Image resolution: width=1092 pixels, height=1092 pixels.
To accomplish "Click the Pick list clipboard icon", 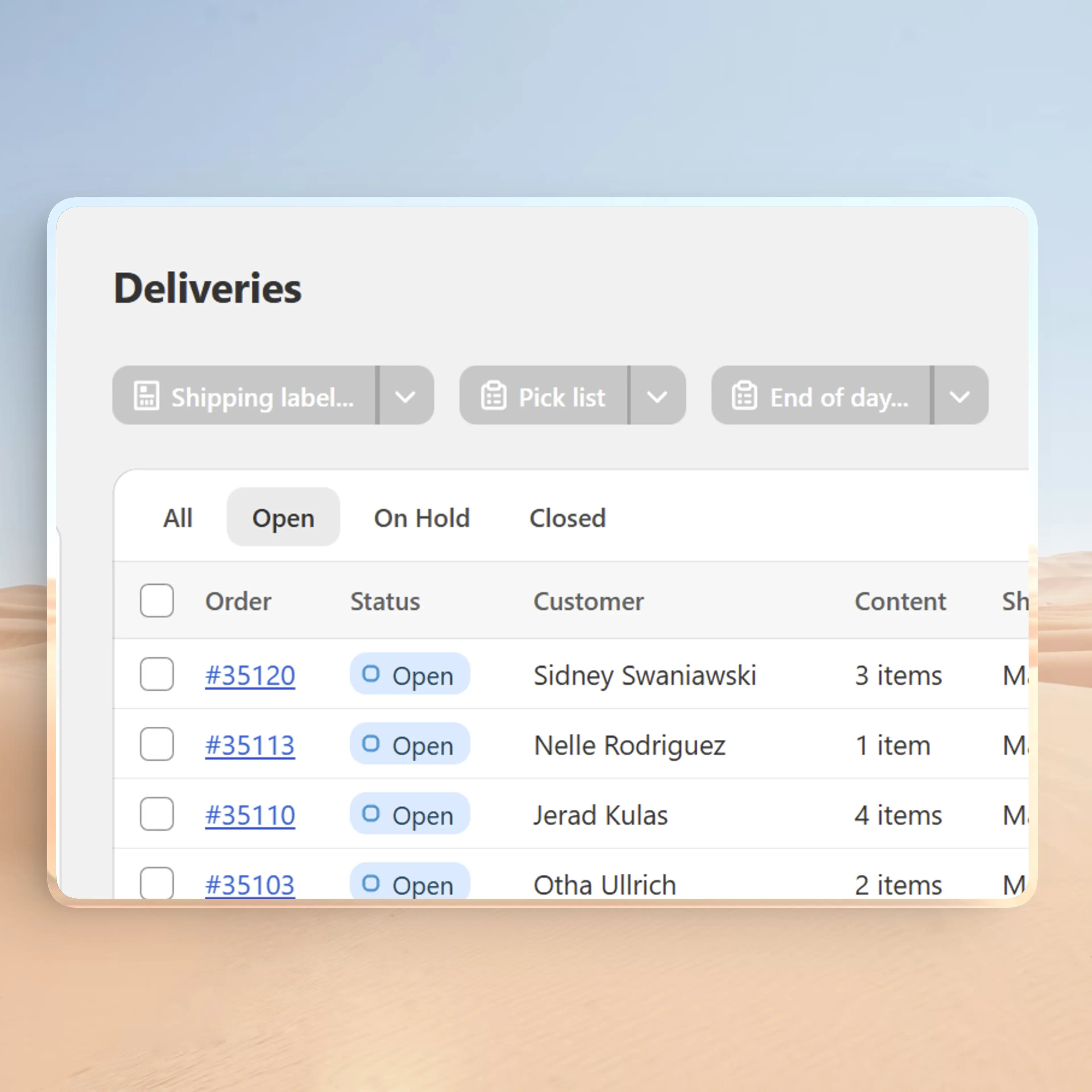I will pyautogui.click(x=493, y=396).
